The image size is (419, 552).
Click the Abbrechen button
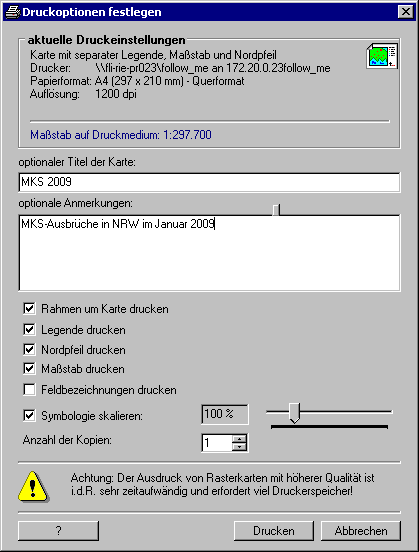(x=361, y=531)
